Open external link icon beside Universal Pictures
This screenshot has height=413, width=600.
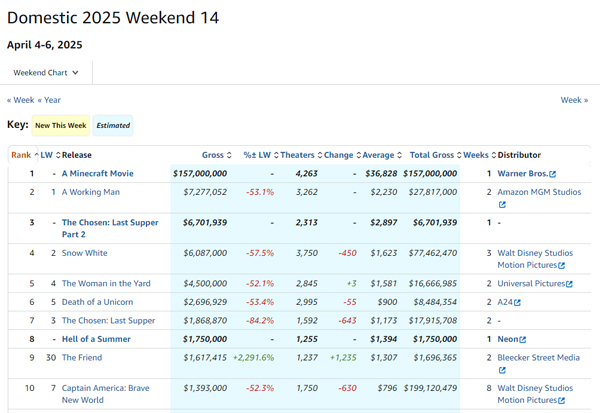(x=569, y=284)
